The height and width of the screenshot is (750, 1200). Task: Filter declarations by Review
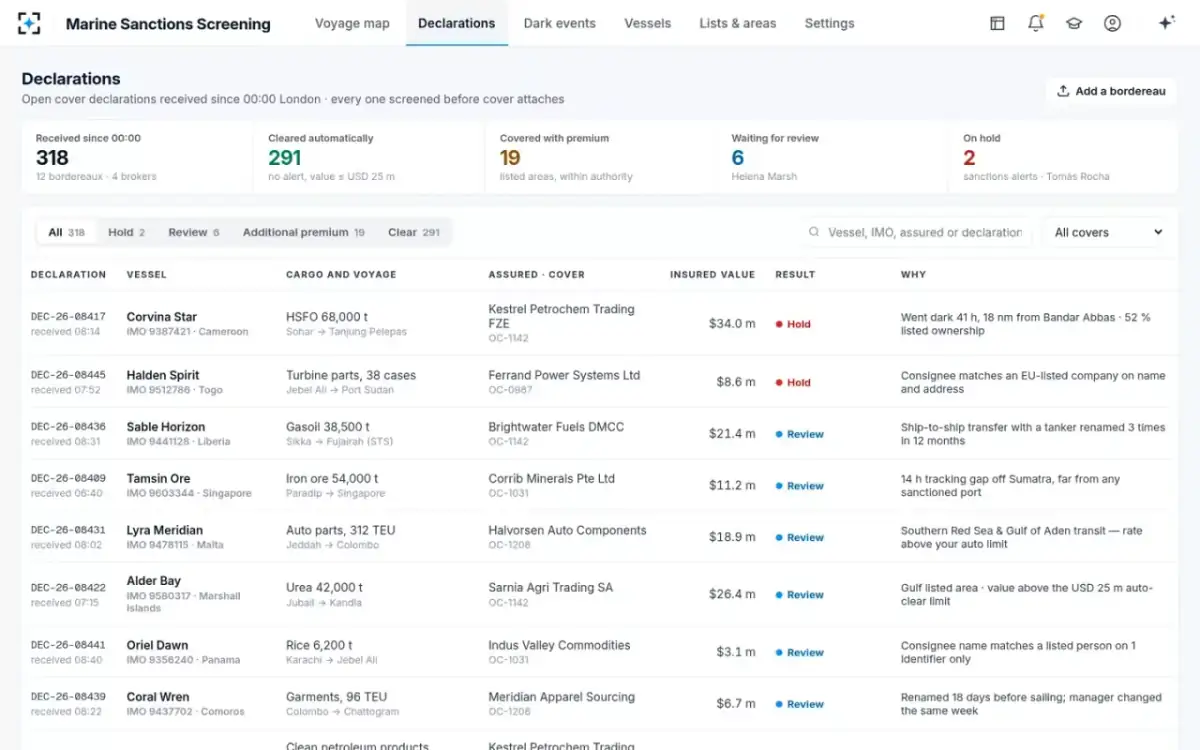193,232
